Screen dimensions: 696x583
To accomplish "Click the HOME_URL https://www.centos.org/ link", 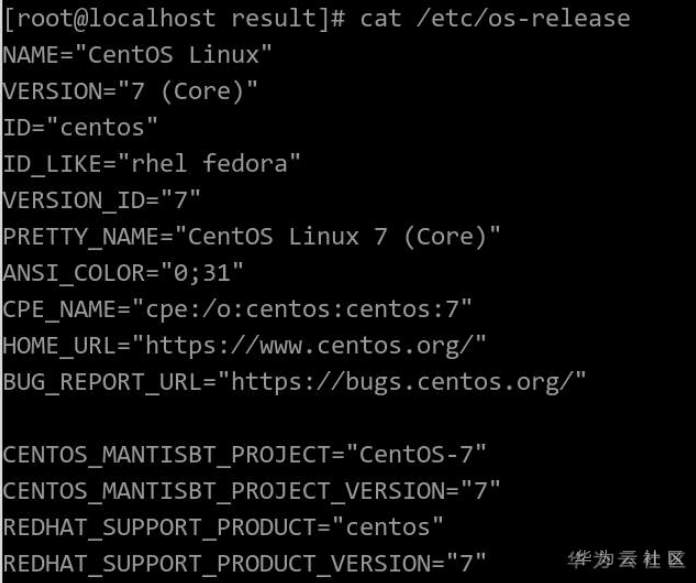I will tap(316, 345).
